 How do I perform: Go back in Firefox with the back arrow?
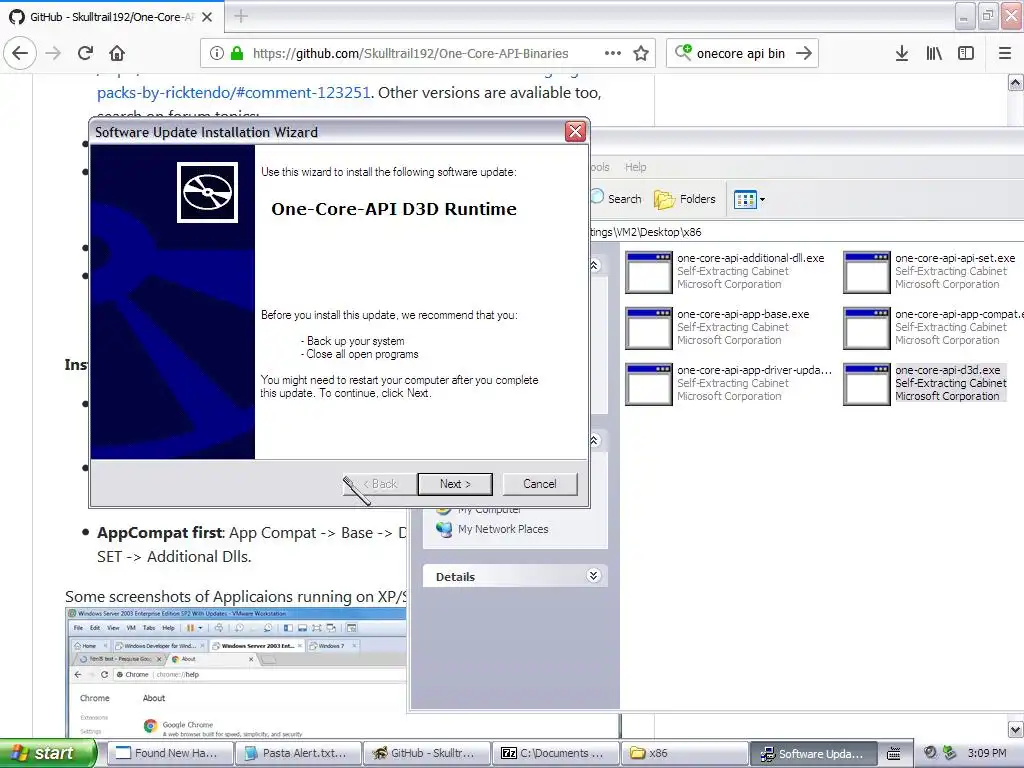(x=20, y=54)
